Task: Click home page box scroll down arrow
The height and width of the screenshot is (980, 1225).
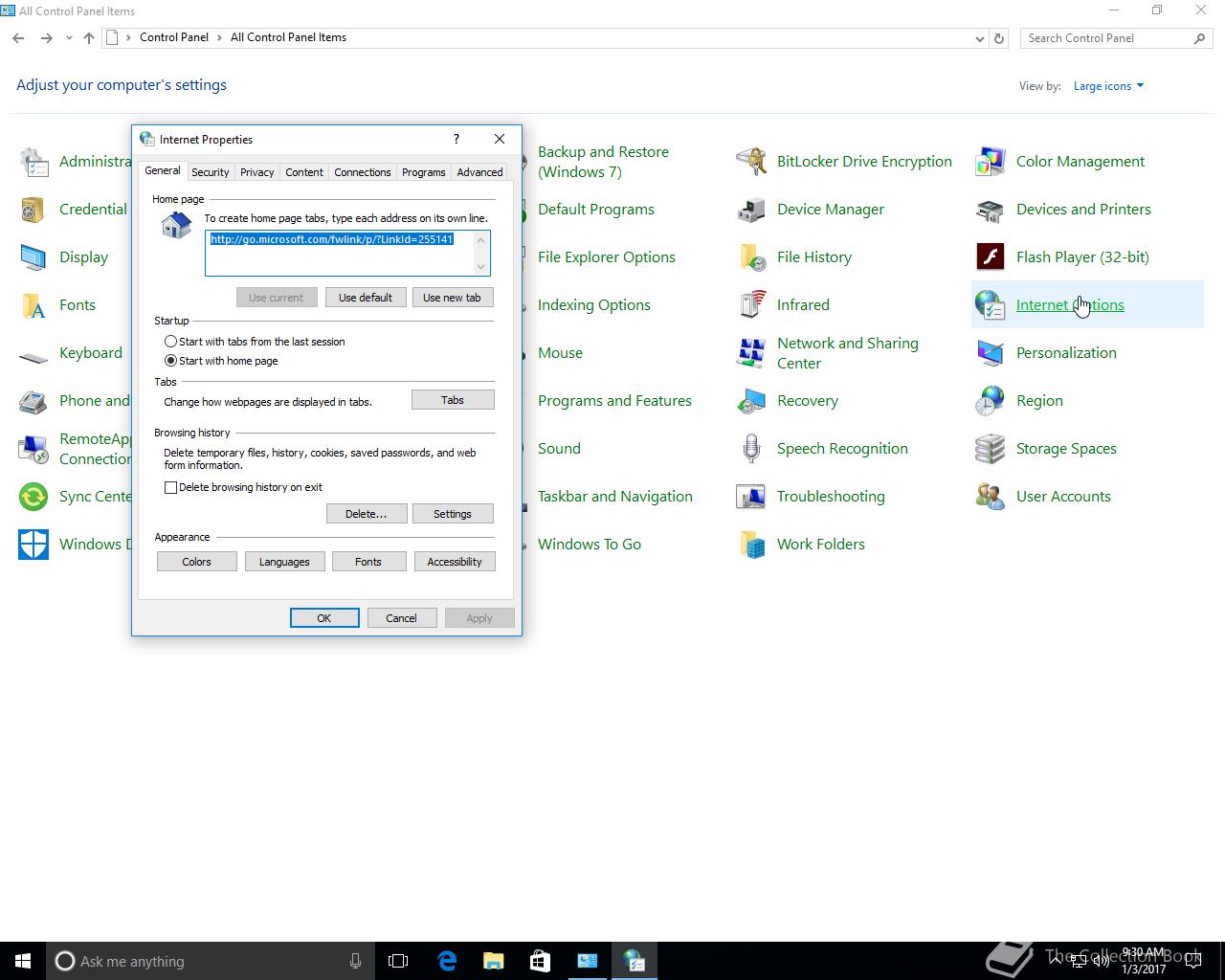Action: tap(481, 267)
